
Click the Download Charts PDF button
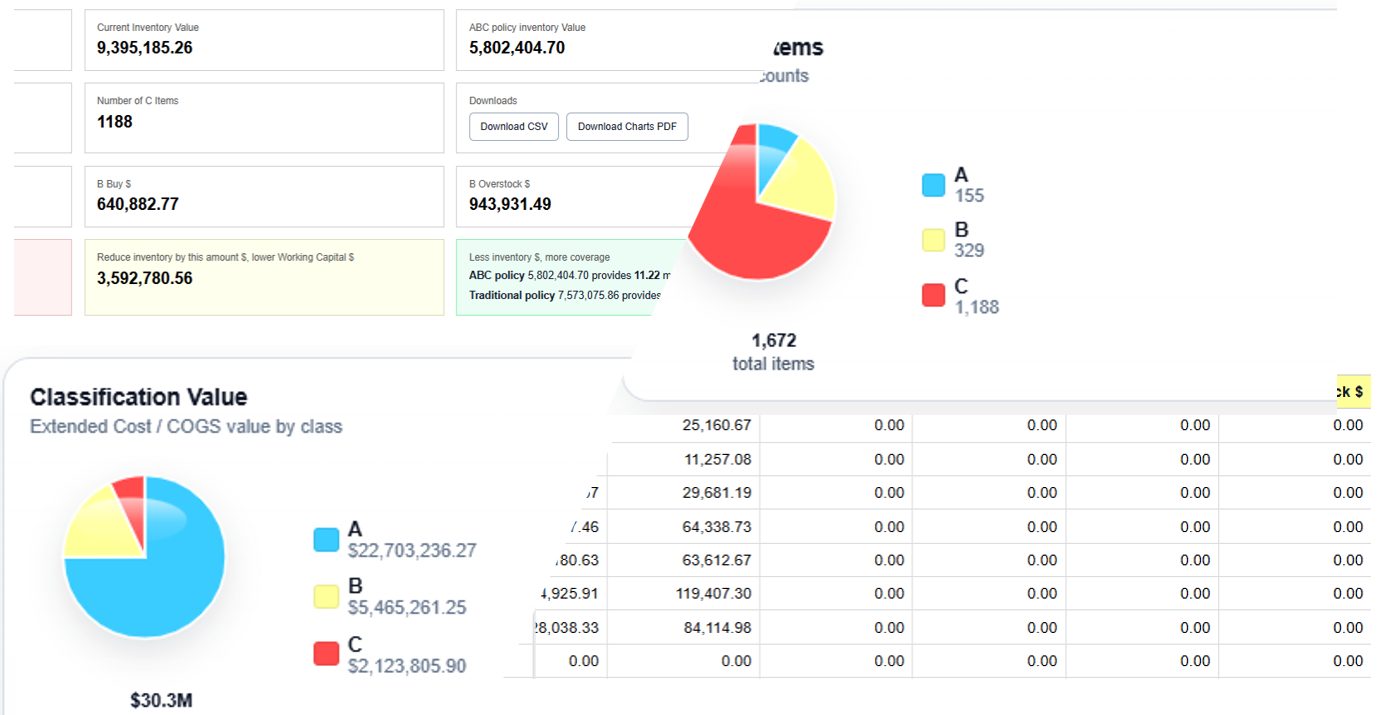click(627, 127)
